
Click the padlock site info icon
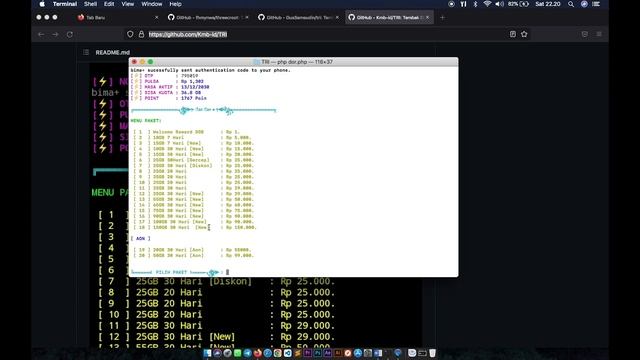coord(141,34)
